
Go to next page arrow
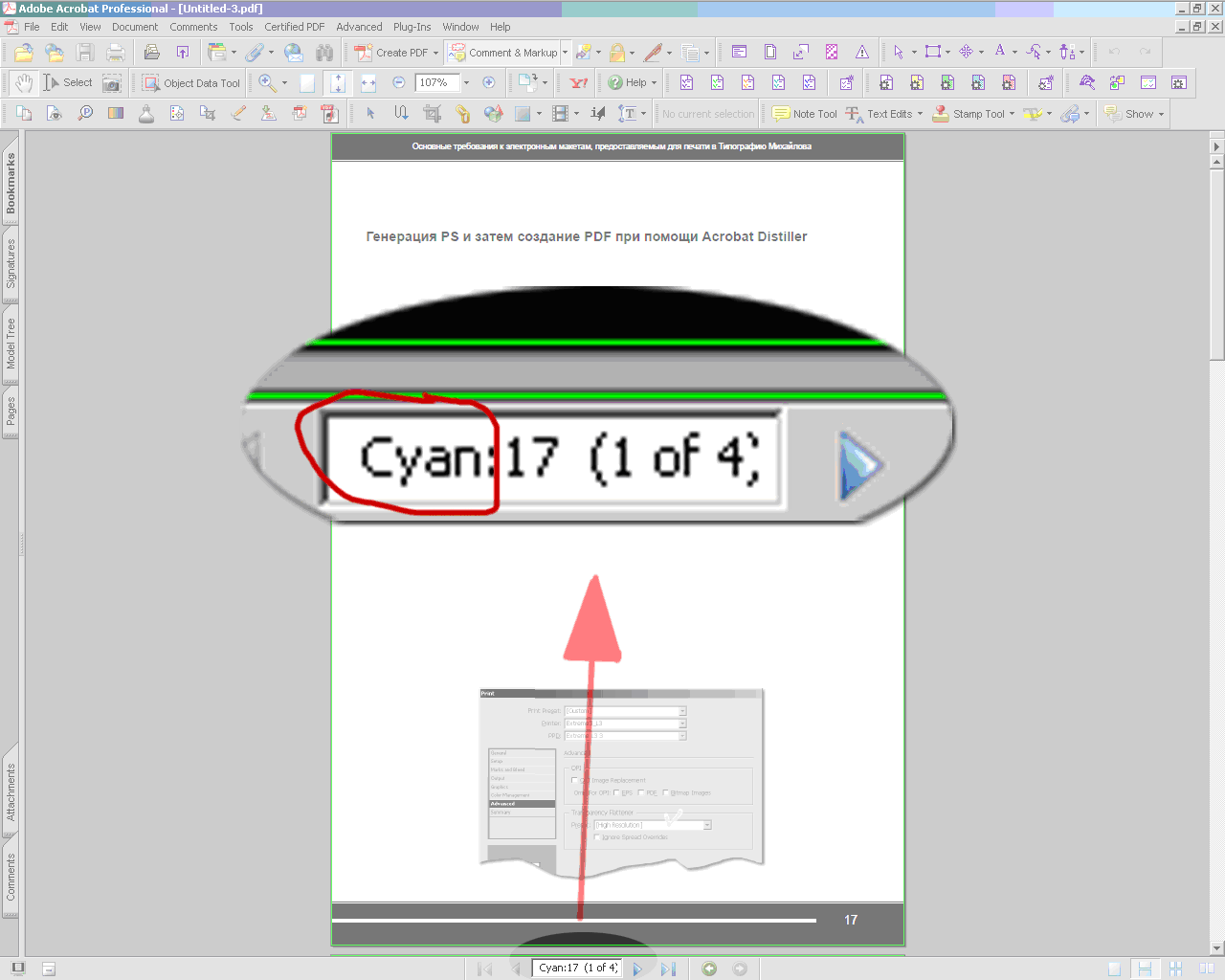(637, 969)
